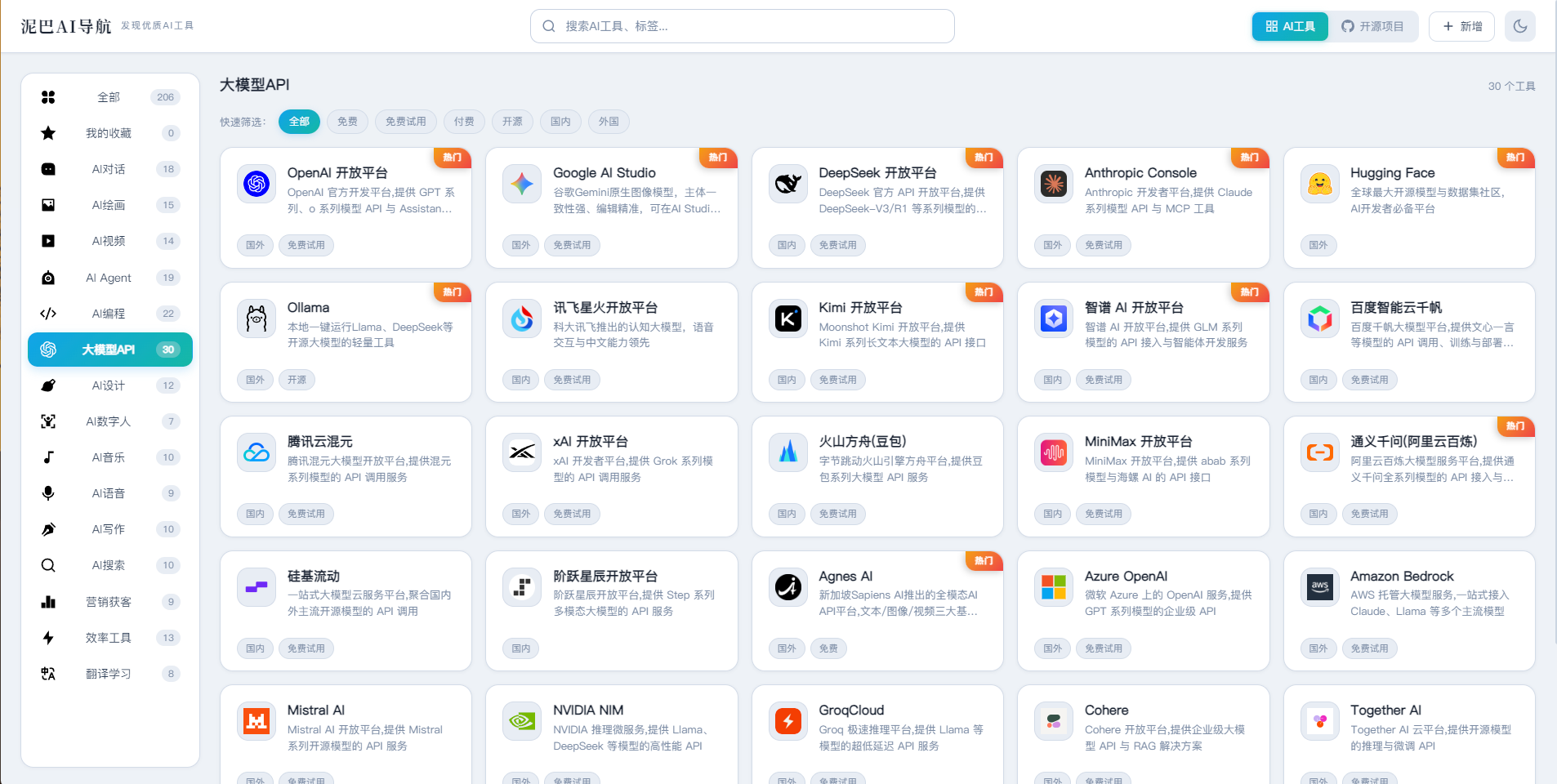Click the GroqCloud lightning logo icon
The height and width of the screenshot is (784, 1557).
click(788, 721)
